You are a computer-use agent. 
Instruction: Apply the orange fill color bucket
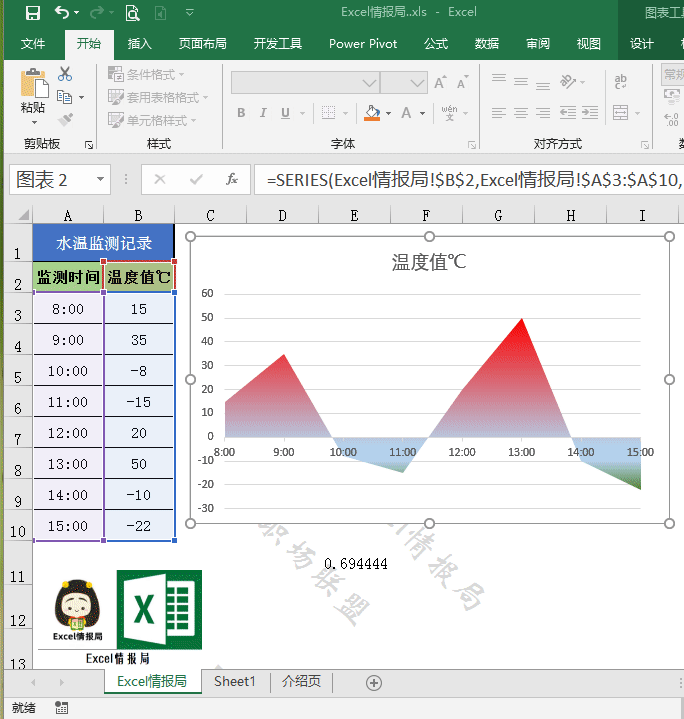tap(372, 113)
